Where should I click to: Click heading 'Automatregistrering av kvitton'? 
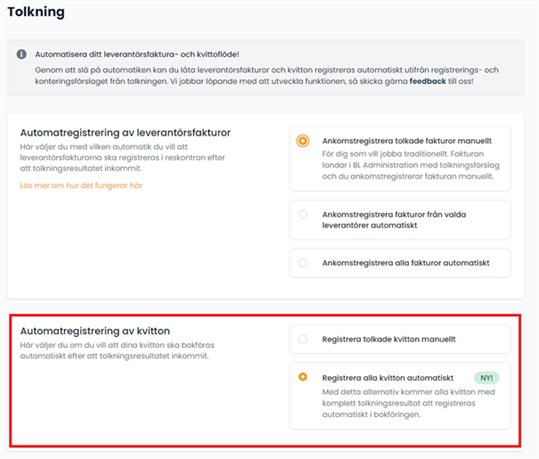pyautogui.click(x=95, y=331)
